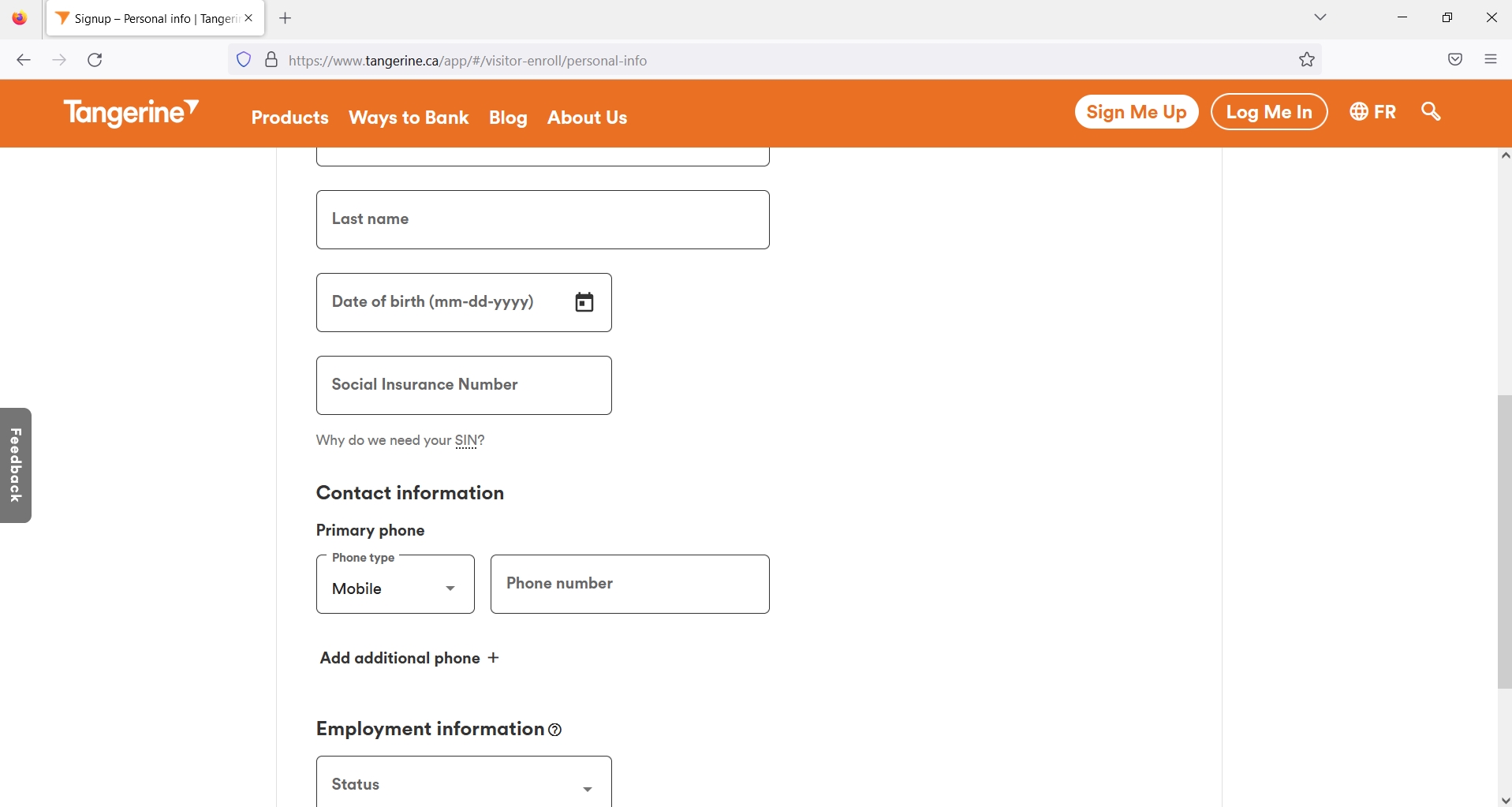Open the Ways to Bank menu
Image resolution: width=1512 pixels, height=807 pixels.
tap(408, 117)
